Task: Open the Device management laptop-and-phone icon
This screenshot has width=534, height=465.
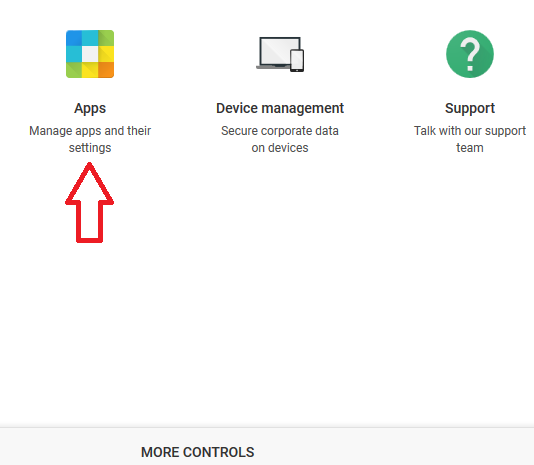Action: [280, 55]
